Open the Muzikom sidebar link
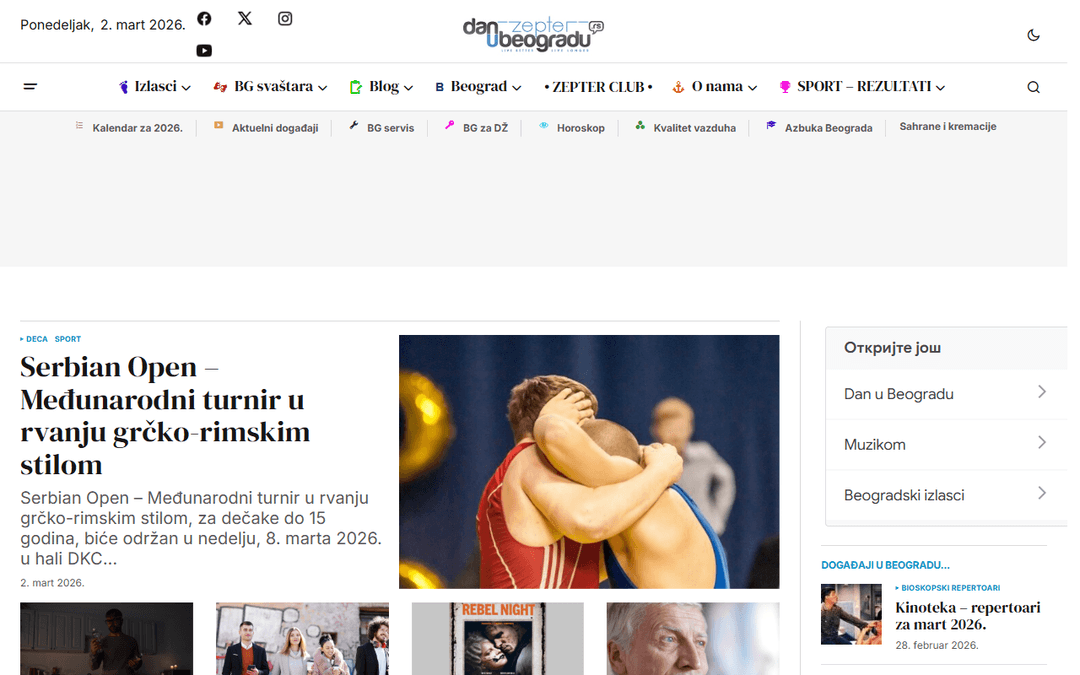 click(875, 444)
